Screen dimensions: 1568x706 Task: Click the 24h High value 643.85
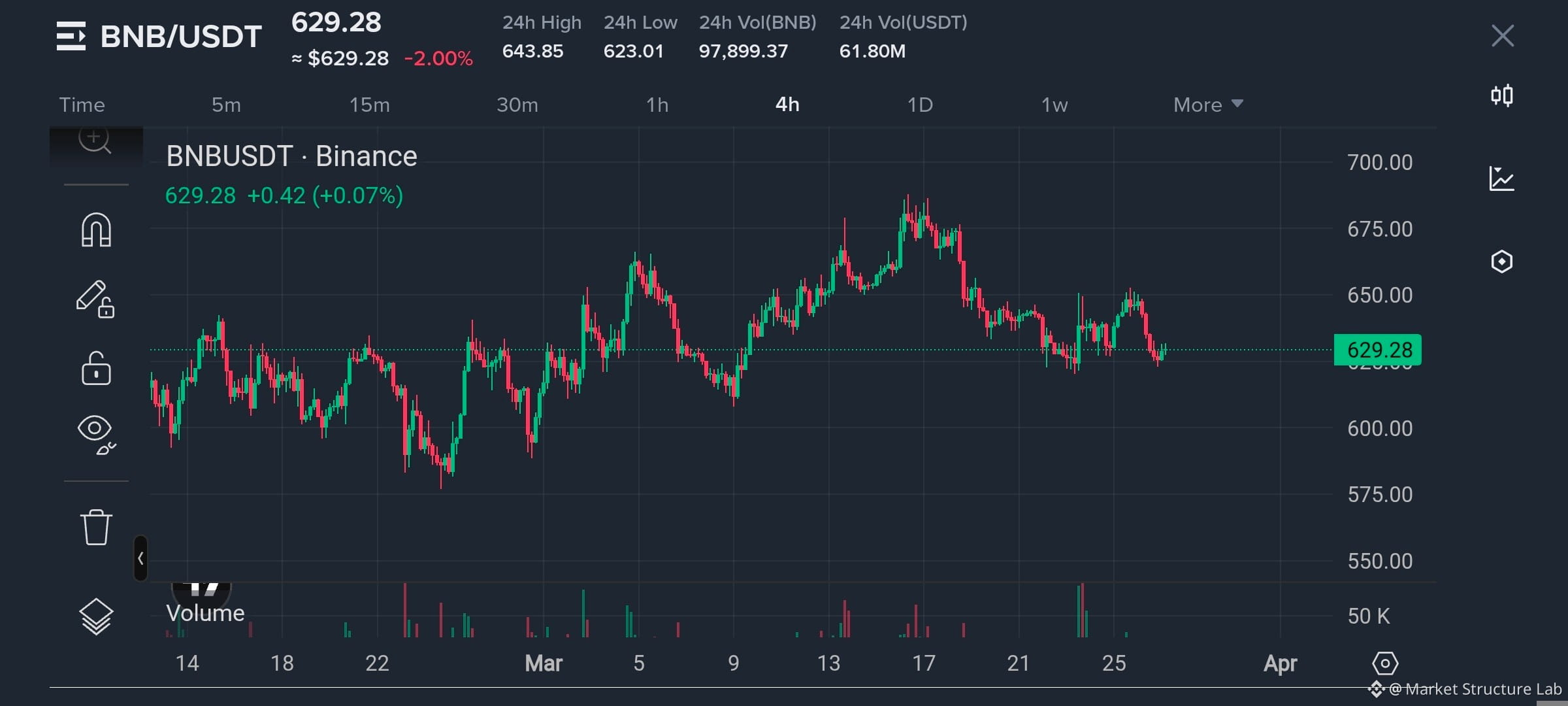click(532, 51)
